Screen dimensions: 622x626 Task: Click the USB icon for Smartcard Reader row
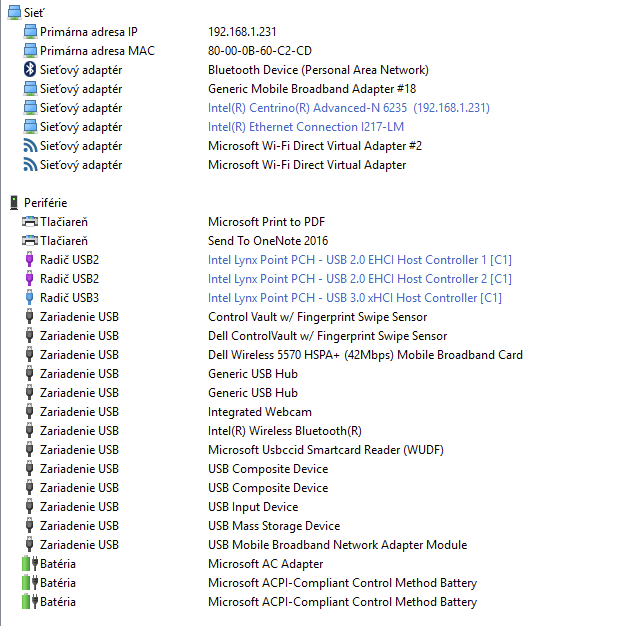click(x=30, y=450)
